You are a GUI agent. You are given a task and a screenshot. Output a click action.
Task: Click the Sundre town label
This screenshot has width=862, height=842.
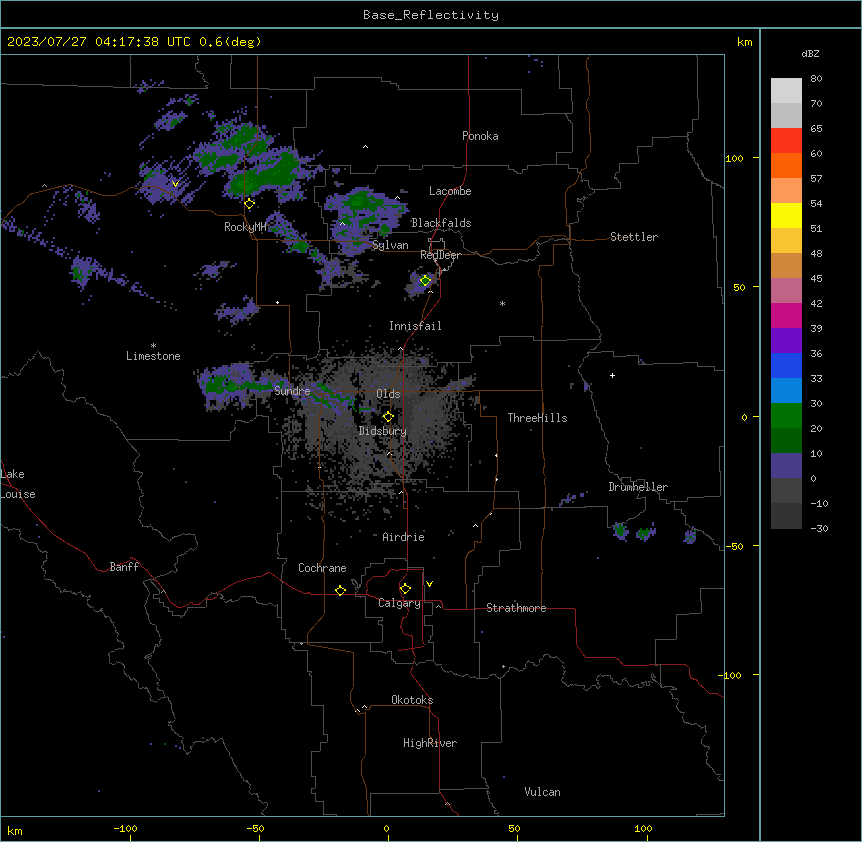click(292, 391)
